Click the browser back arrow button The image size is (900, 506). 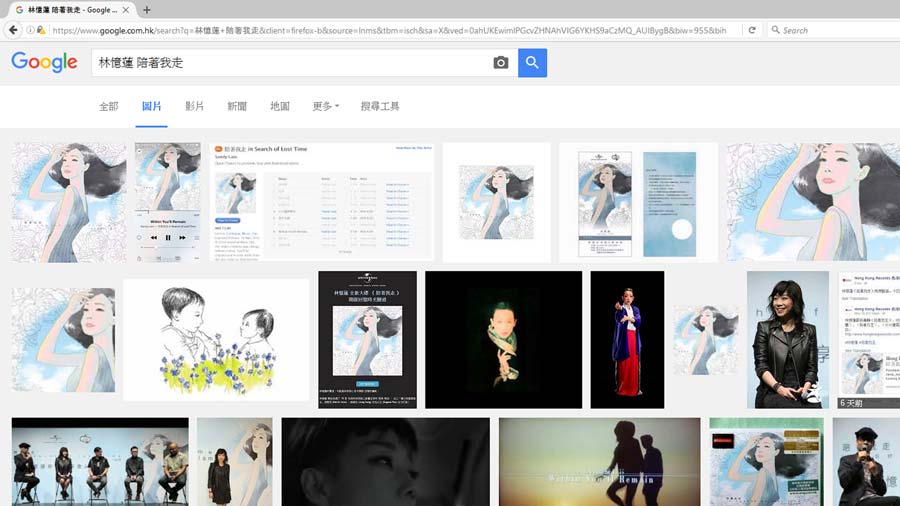[13, 30]
